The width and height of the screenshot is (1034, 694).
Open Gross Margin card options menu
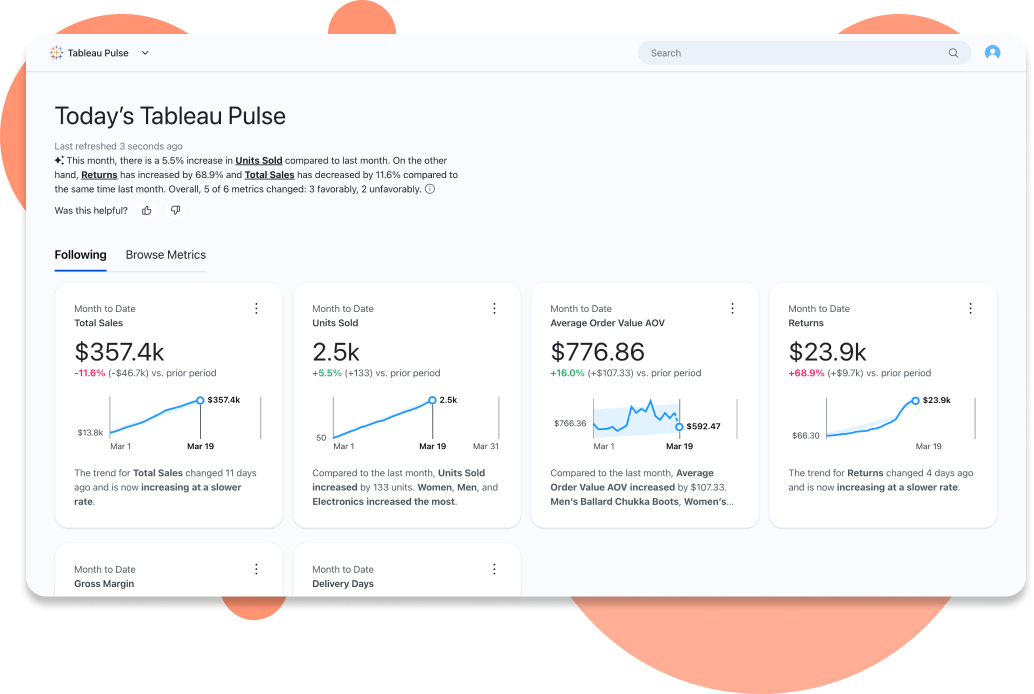pyautogui.click(x=256, y=569)
